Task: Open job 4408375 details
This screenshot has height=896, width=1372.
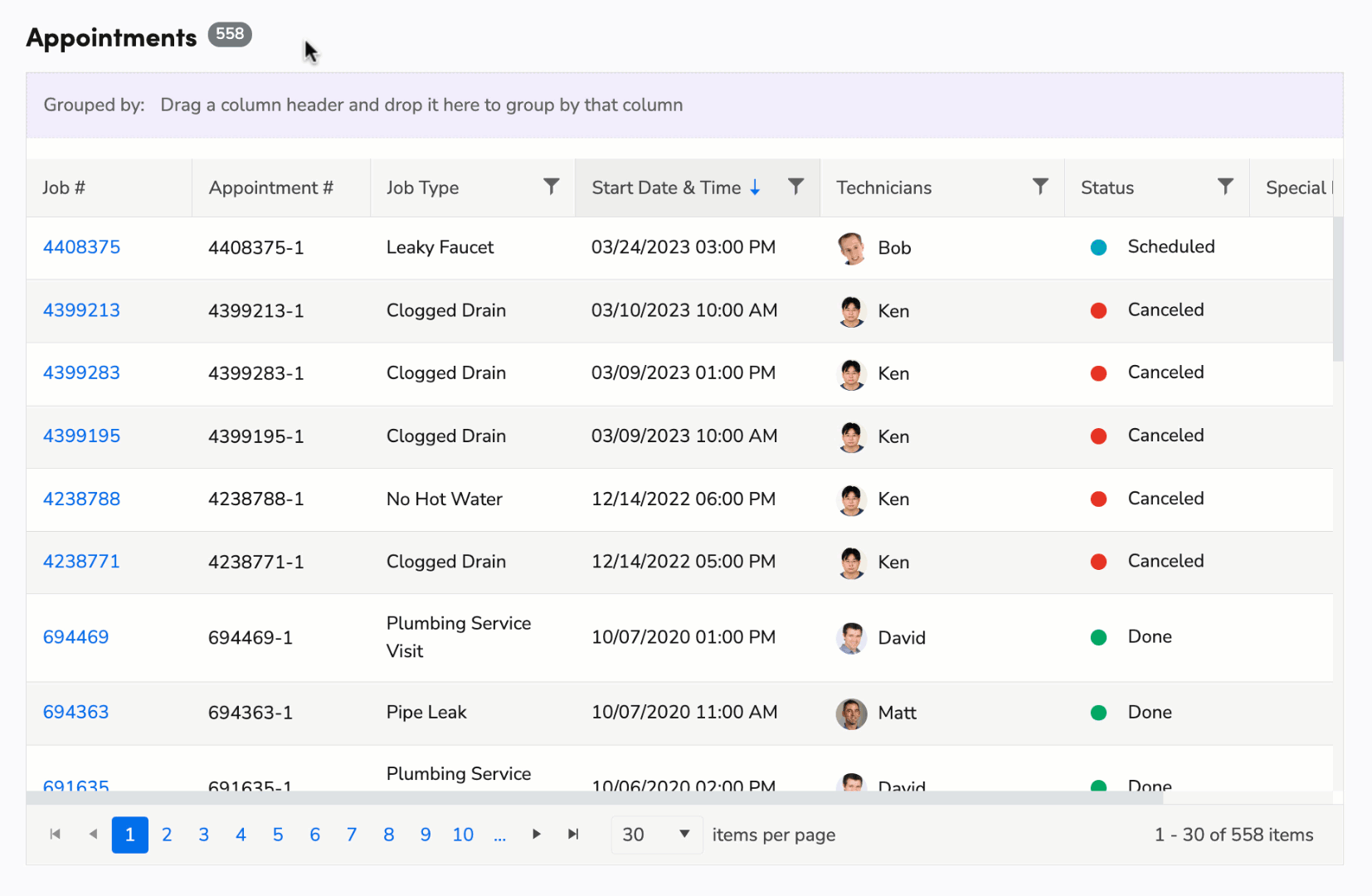Action: tap(80, 246)
